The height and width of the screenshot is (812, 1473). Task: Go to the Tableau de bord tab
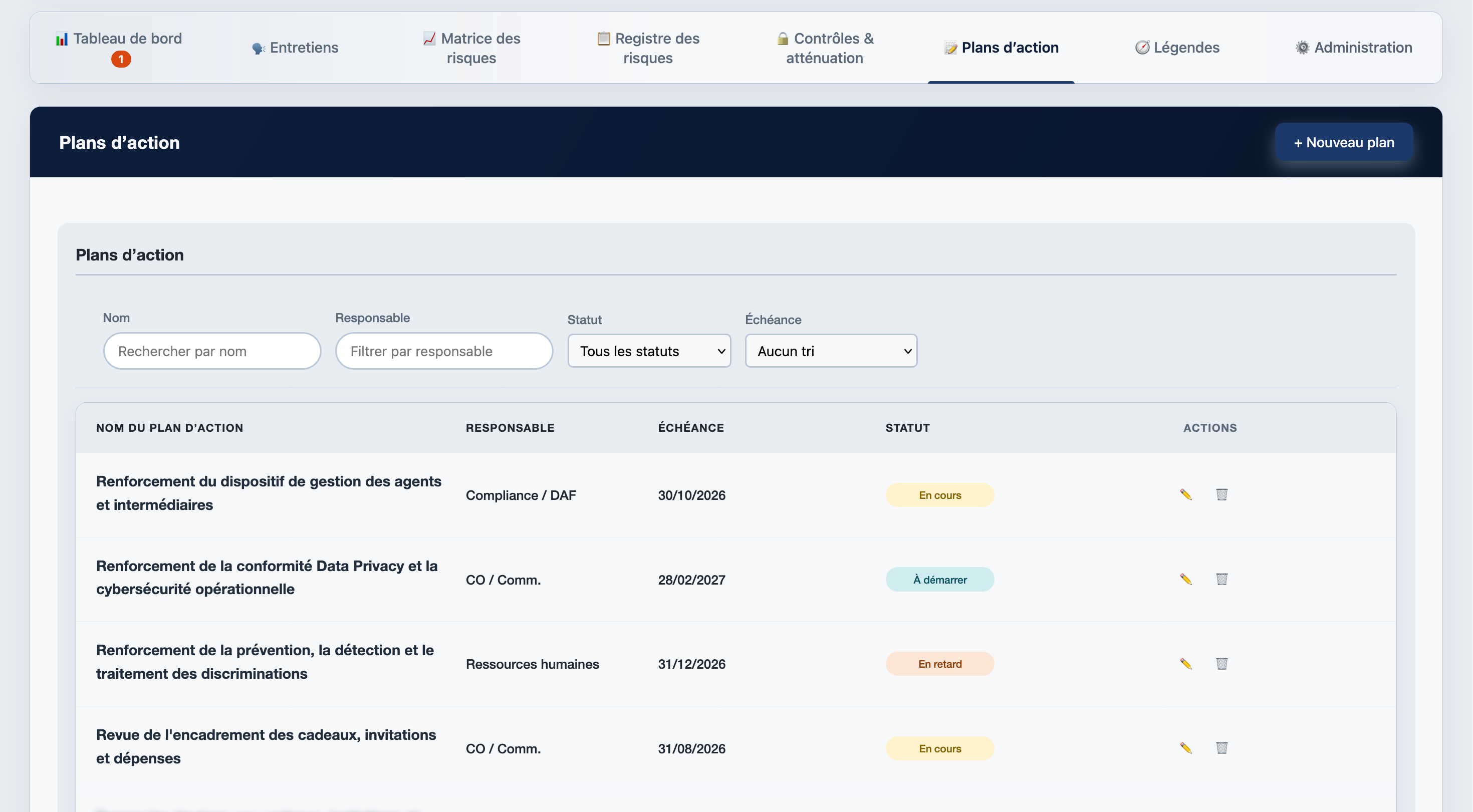pos(119,48)
